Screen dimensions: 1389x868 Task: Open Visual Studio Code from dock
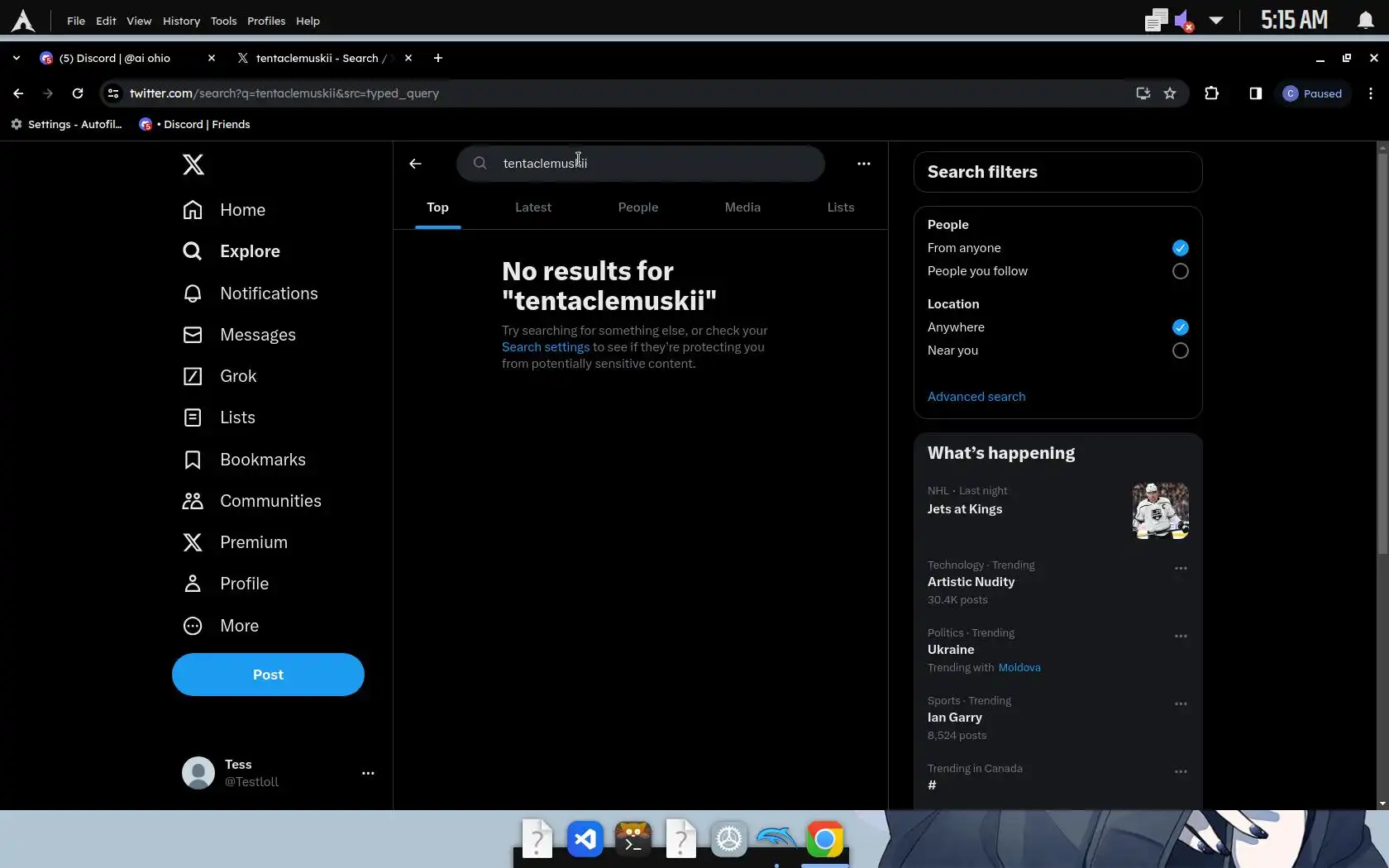point(585,839)
